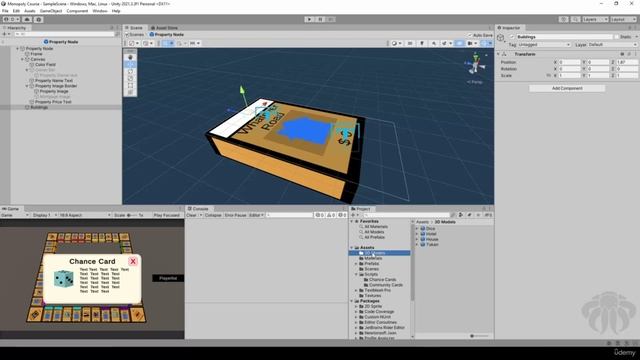The image size is (640, 360).
Task: Click the Pause button
Action: [x=320, y=19]
